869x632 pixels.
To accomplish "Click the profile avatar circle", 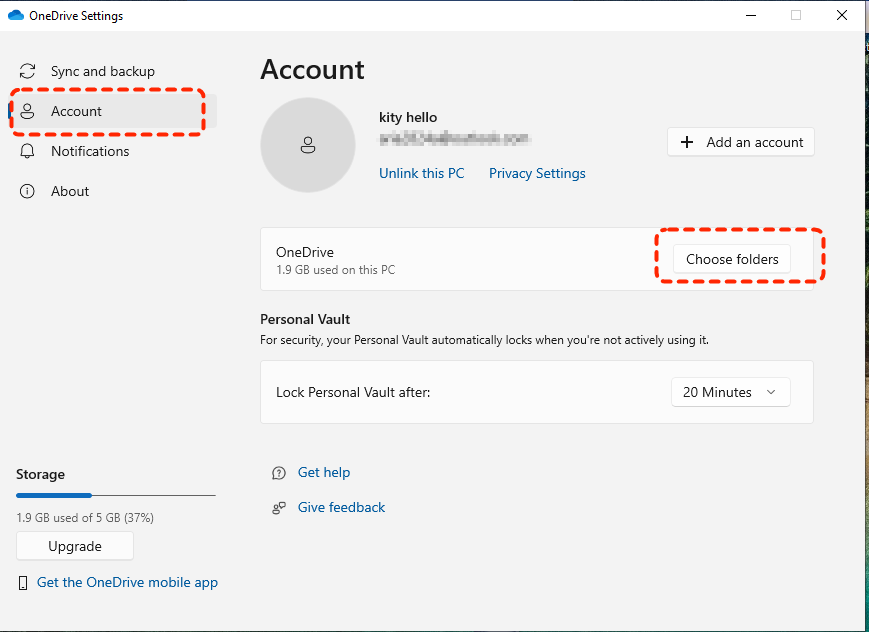I will click(308, 145).
